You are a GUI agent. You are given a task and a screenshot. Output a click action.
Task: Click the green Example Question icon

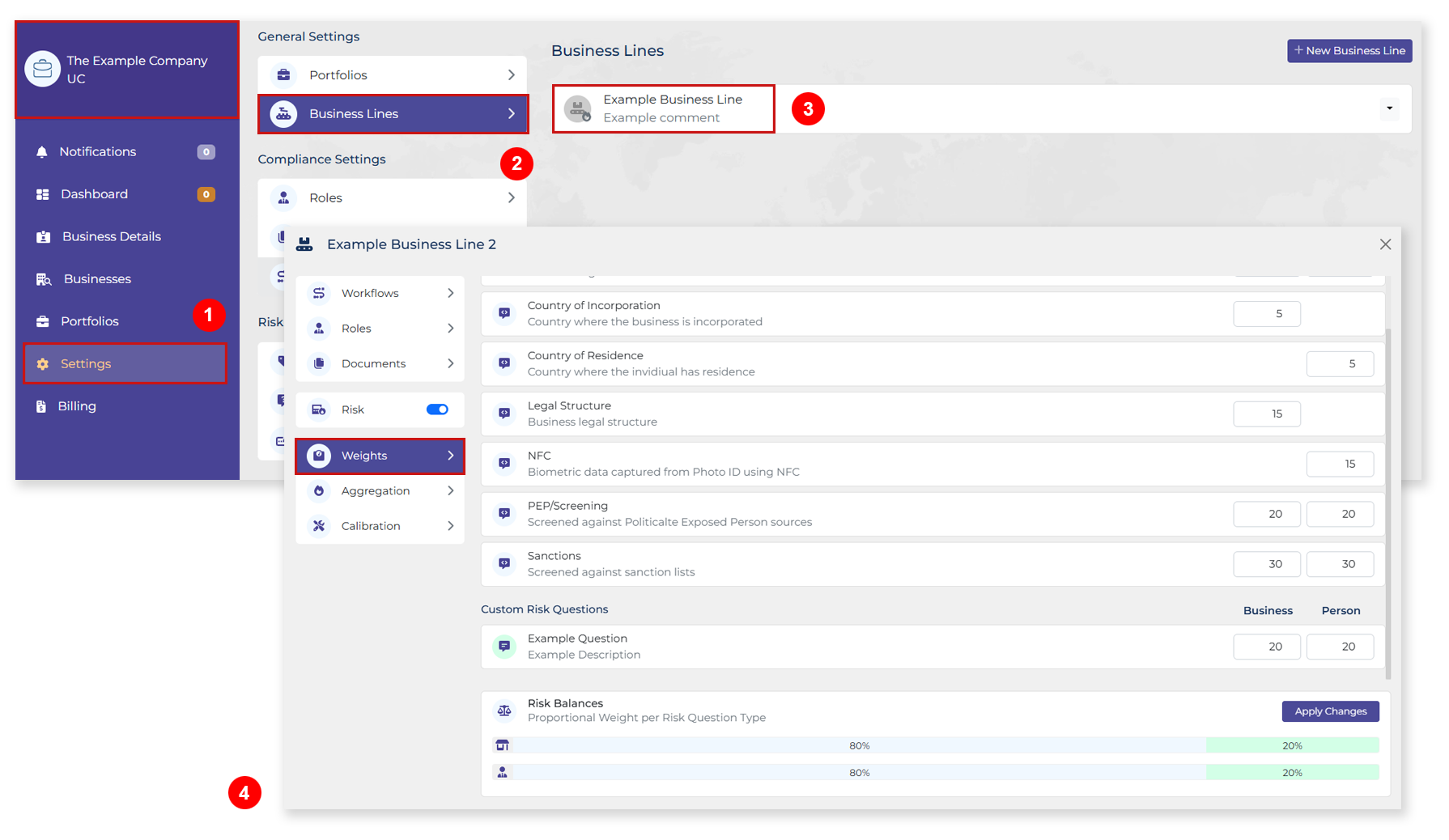pos(504,646)
